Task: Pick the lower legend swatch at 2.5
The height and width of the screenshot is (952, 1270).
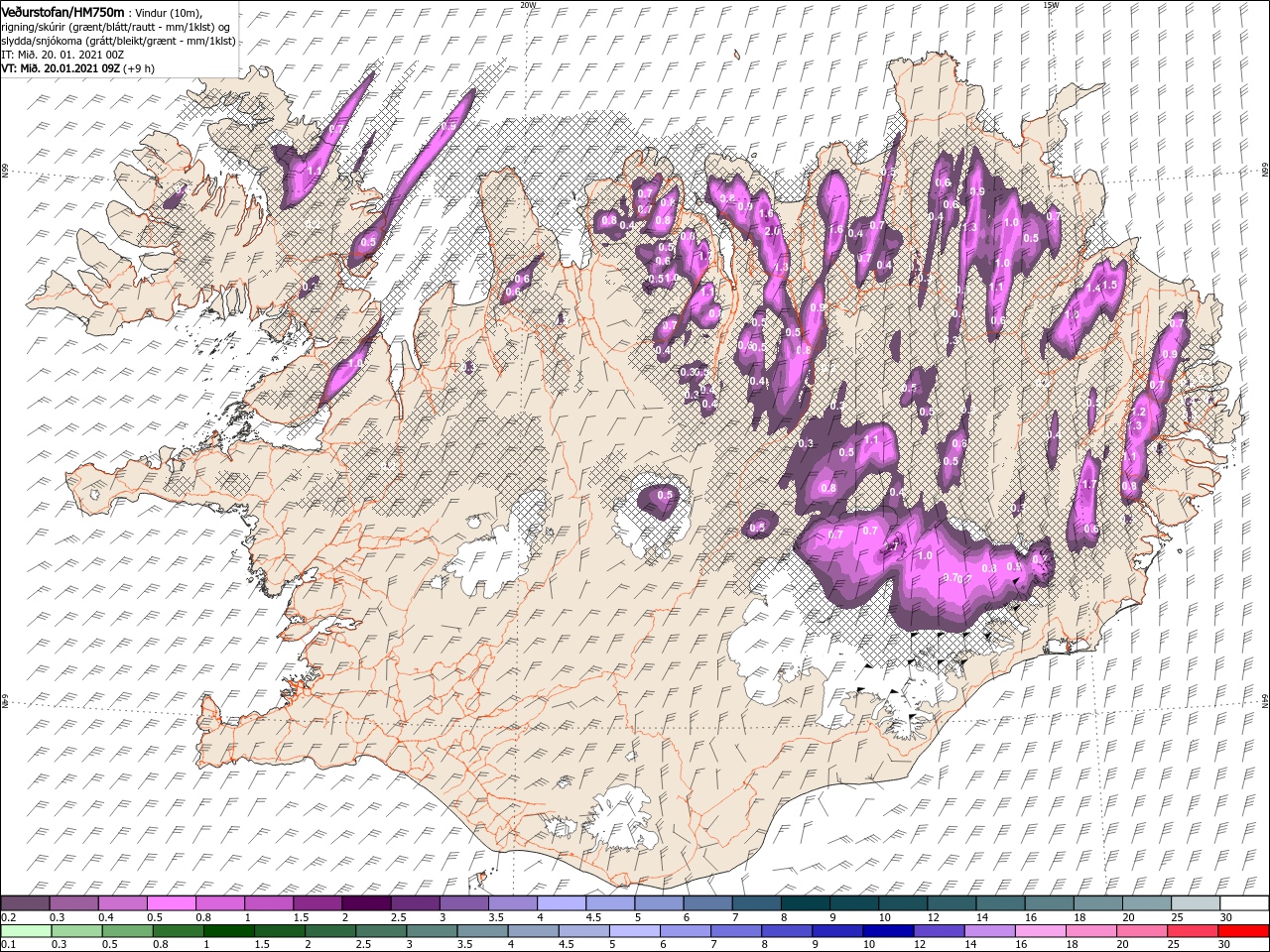Action: (381, 931)
